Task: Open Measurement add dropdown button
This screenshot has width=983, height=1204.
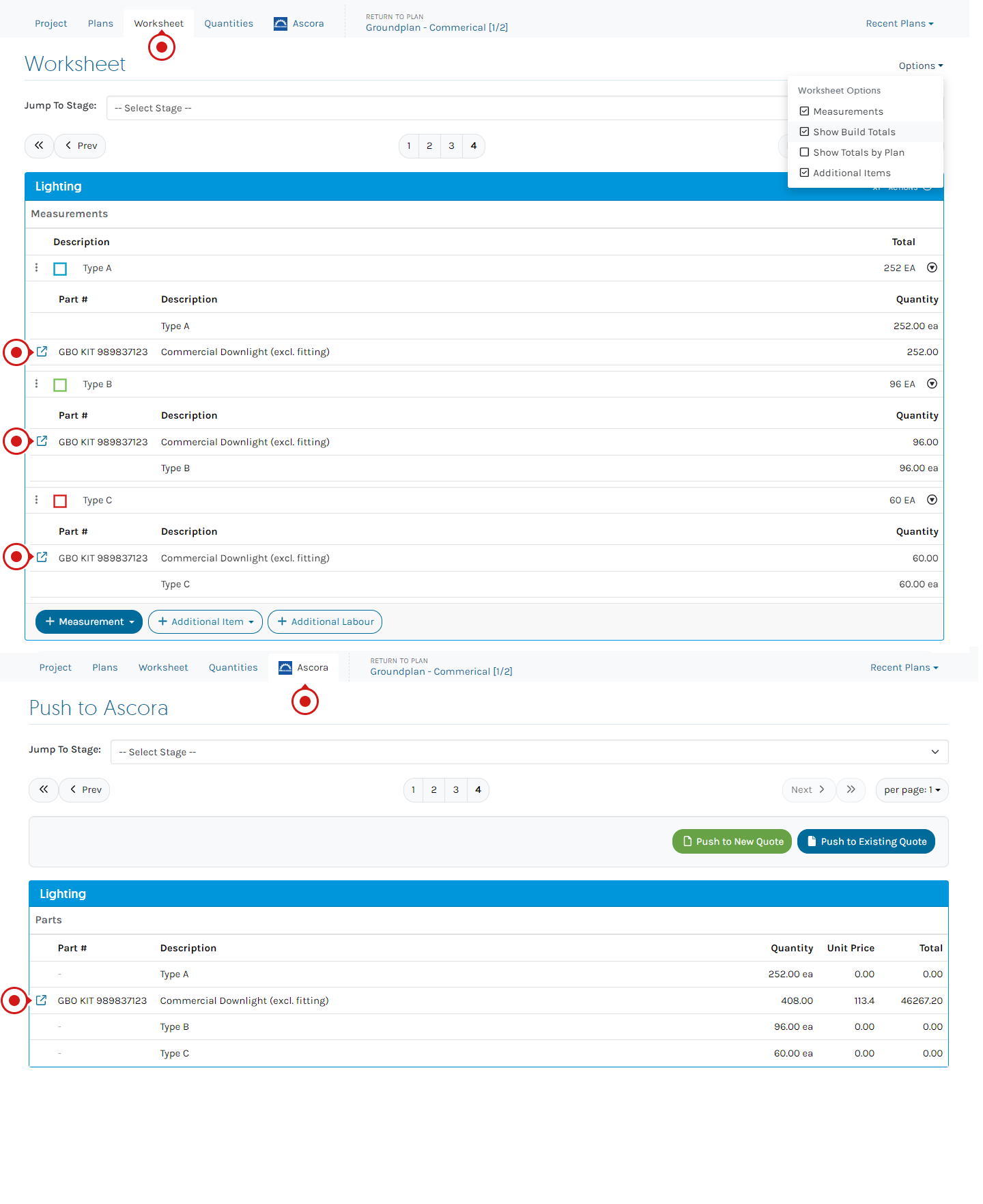Action: point(89,621)
